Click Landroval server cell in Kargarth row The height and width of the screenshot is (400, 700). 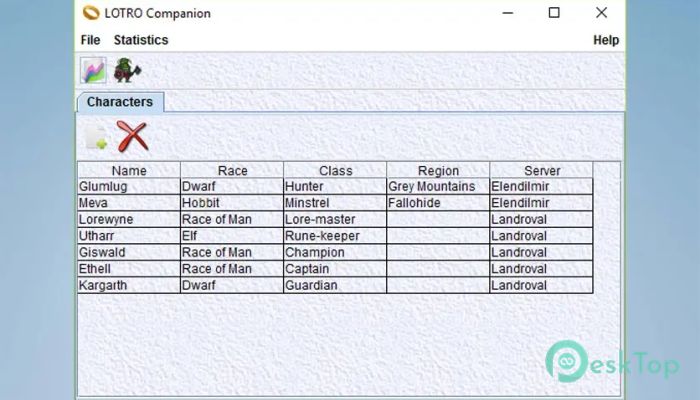(542, 286)
